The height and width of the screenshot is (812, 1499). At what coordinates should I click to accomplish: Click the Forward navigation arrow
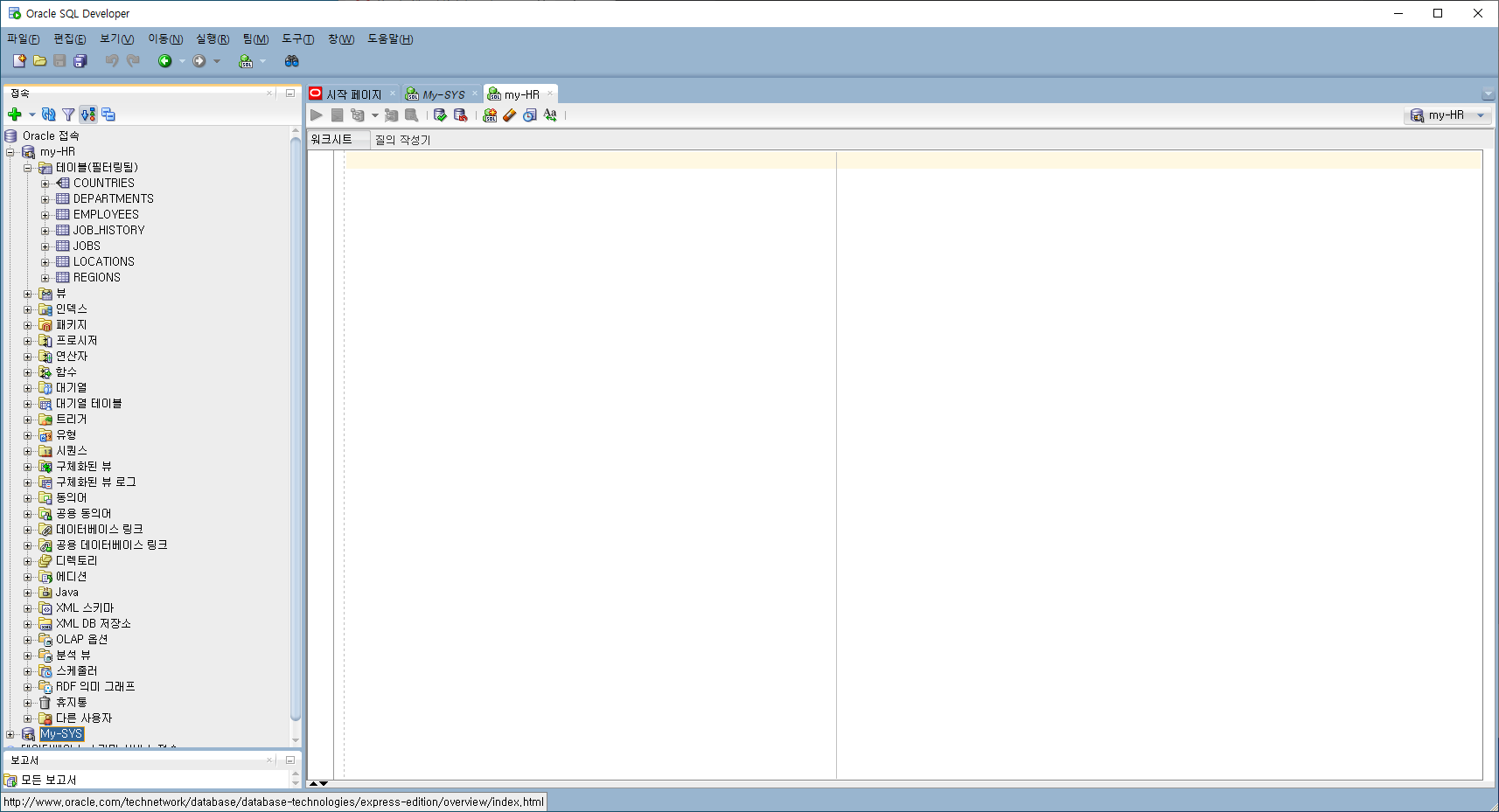point(199,61)
